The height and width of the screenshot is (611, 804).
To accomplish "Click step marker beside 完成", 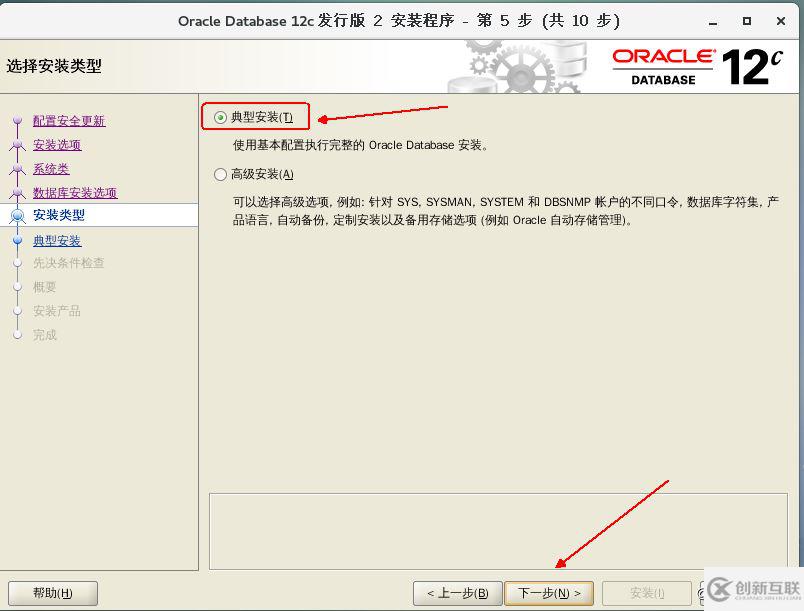I will point(17,335).
